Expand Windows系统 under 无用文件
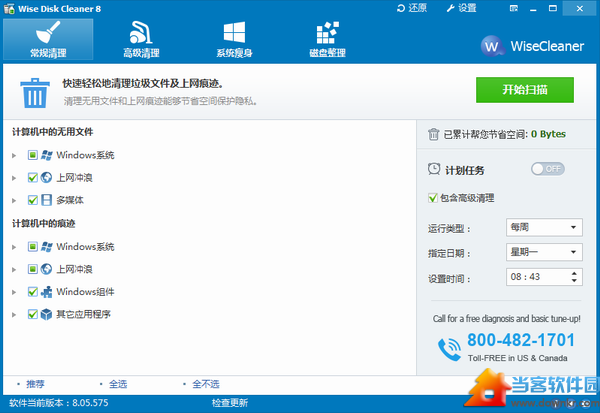The width and height of the screenshot is (600, 413). pyautogui.click(x=14, y=155)
